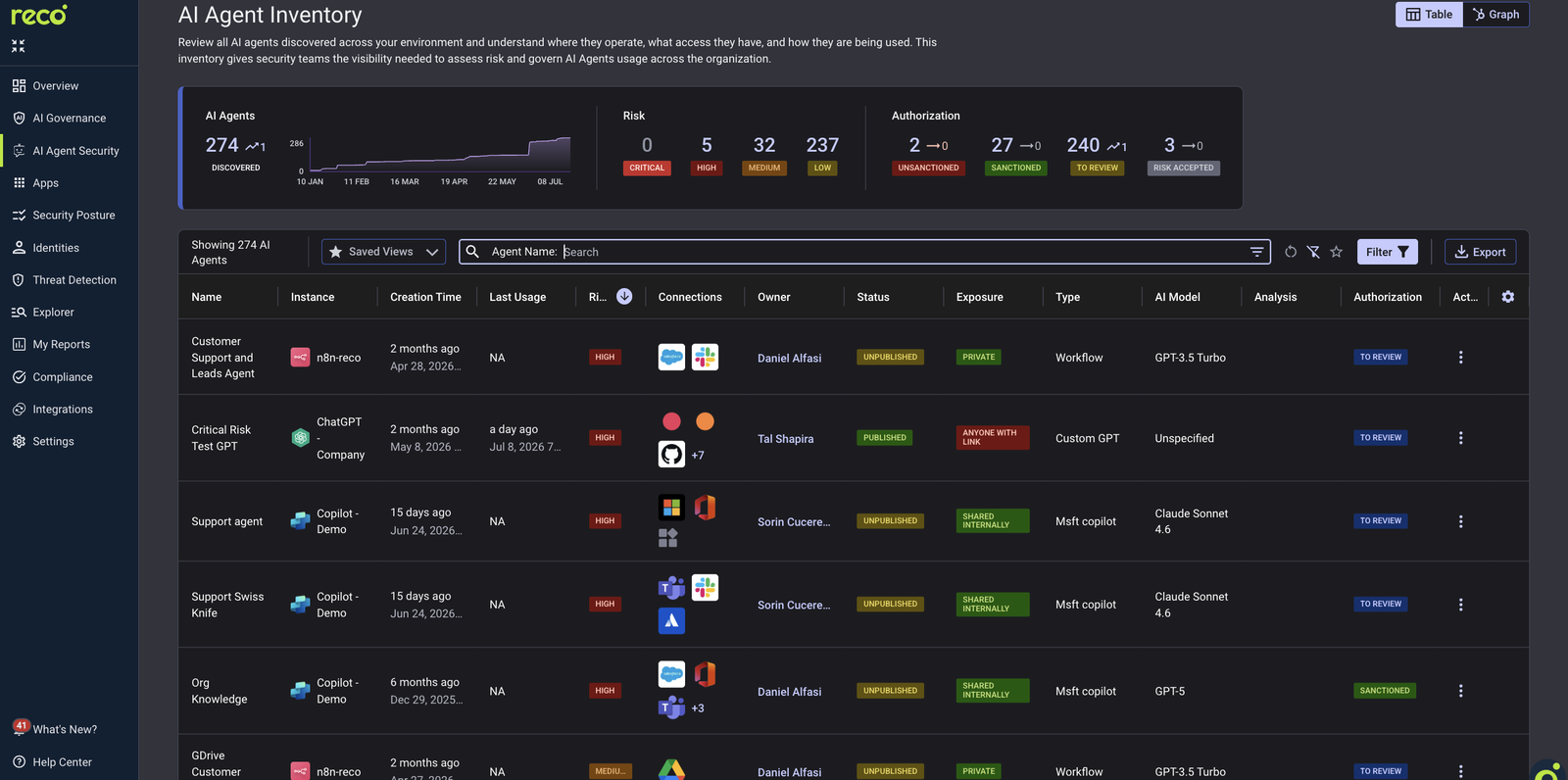
Task: Open the Help Center
Action: 62,762
